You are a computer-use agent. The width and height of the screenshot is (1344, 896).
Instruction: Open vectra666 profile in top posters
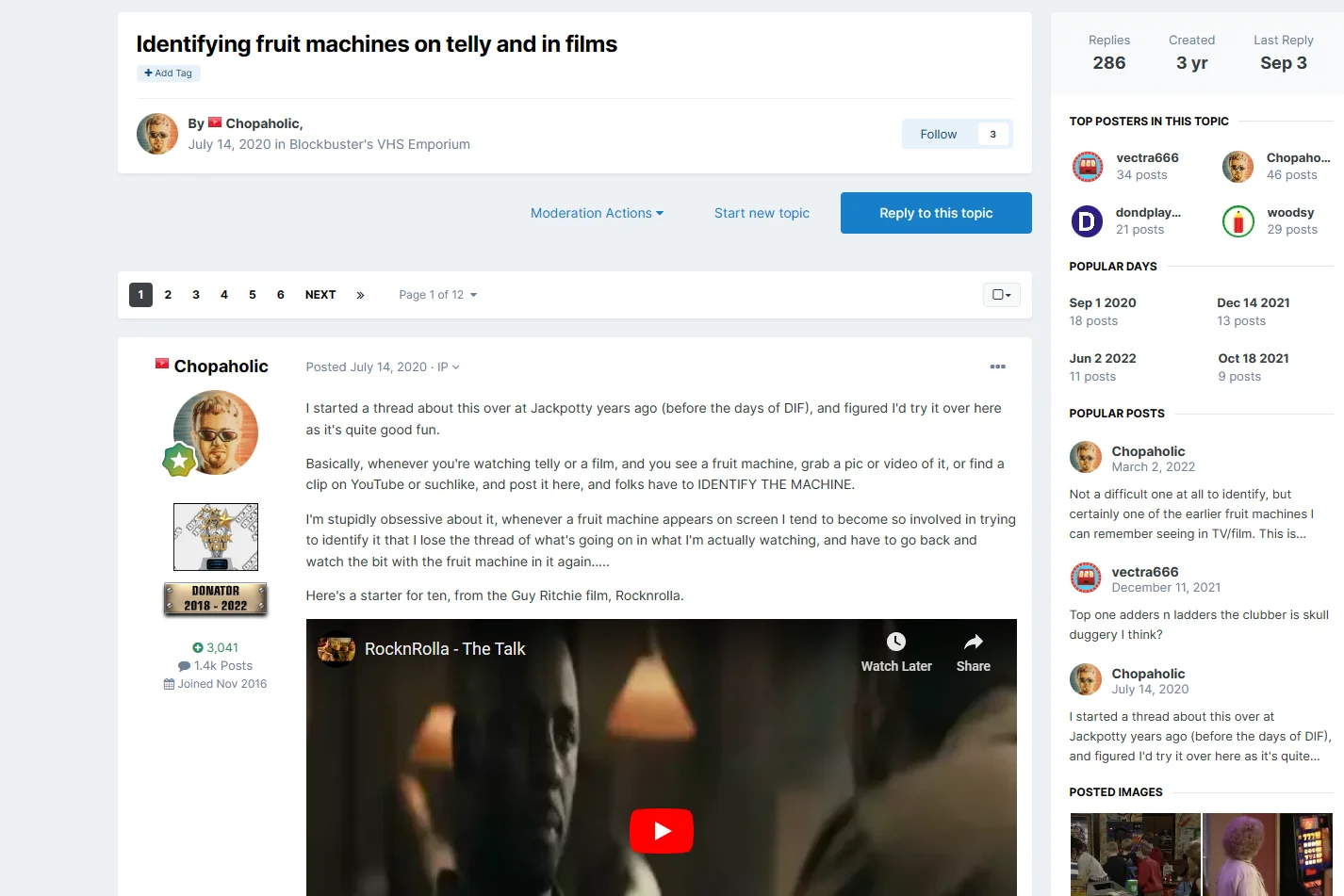(x=1147, y=158)
